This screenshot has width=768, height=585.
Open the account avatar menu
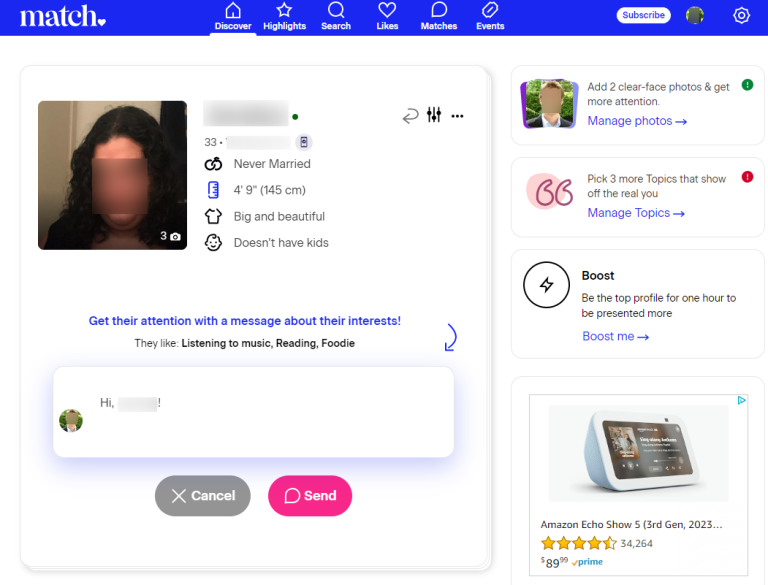(x=695, y=15)
